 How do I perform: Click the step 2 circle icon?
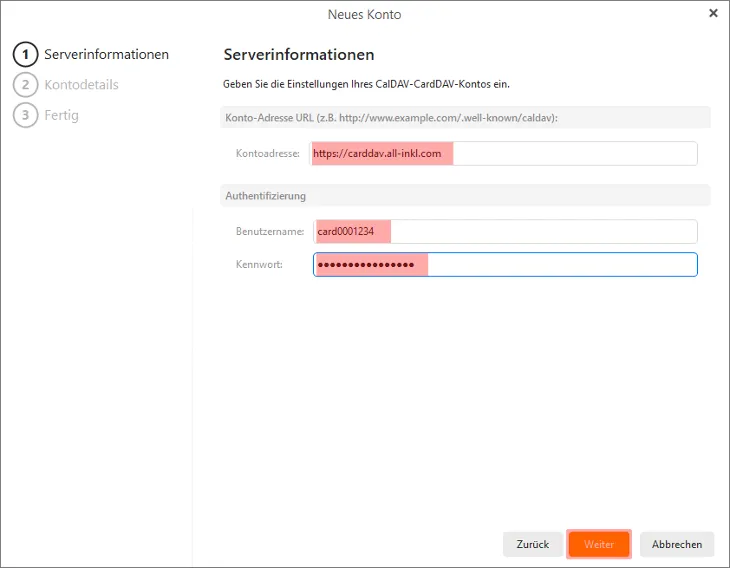(25, 85)
